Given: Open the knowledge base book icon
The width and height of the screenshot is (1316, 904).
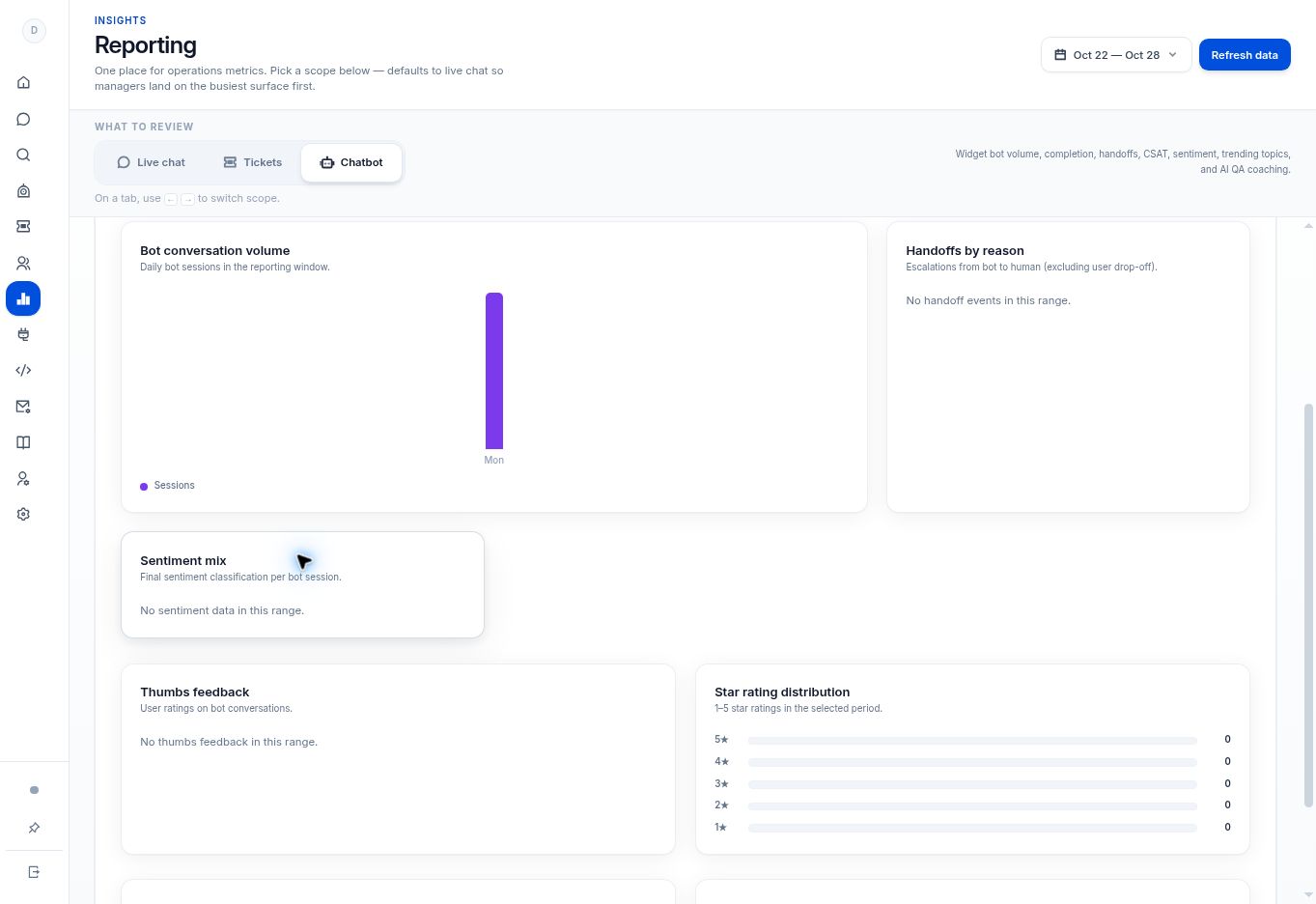Looking at the screenshot, I should [23, 442].
